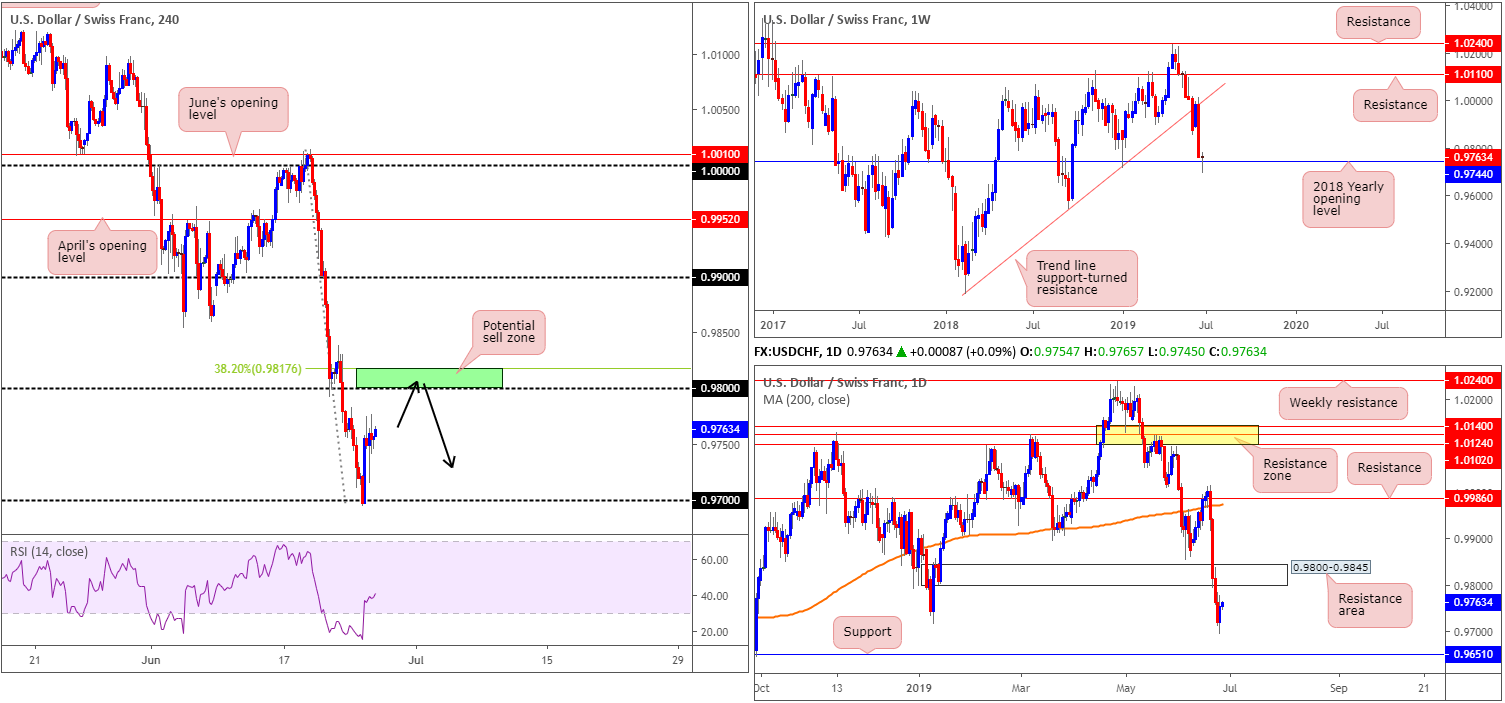The height and width of the screenshot is (703, 1505).
Task: Select the 'Weekly resistance' callout
Action: pos(1345,402)
